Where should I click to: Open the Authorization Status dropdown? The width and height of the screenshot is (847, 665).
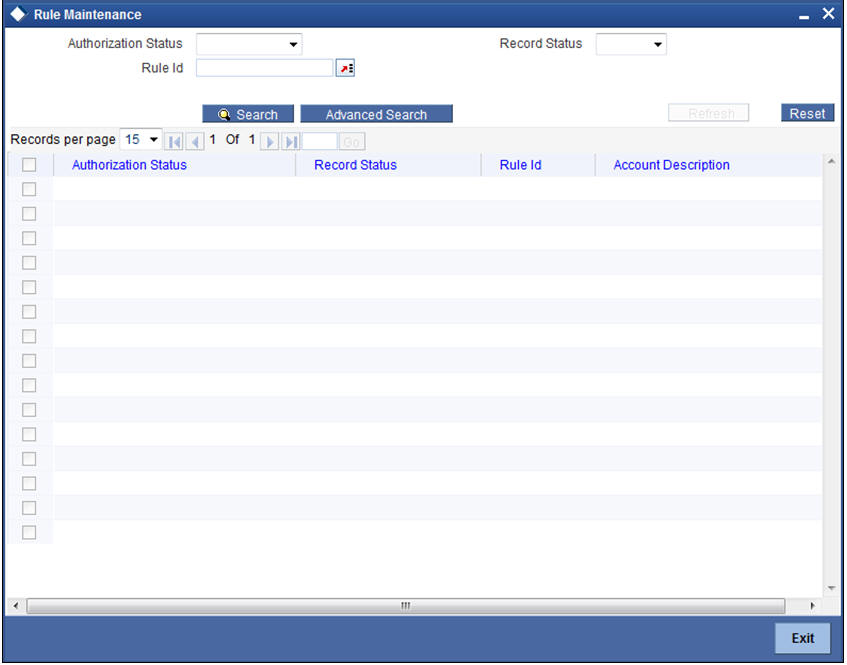click(249, 44)
